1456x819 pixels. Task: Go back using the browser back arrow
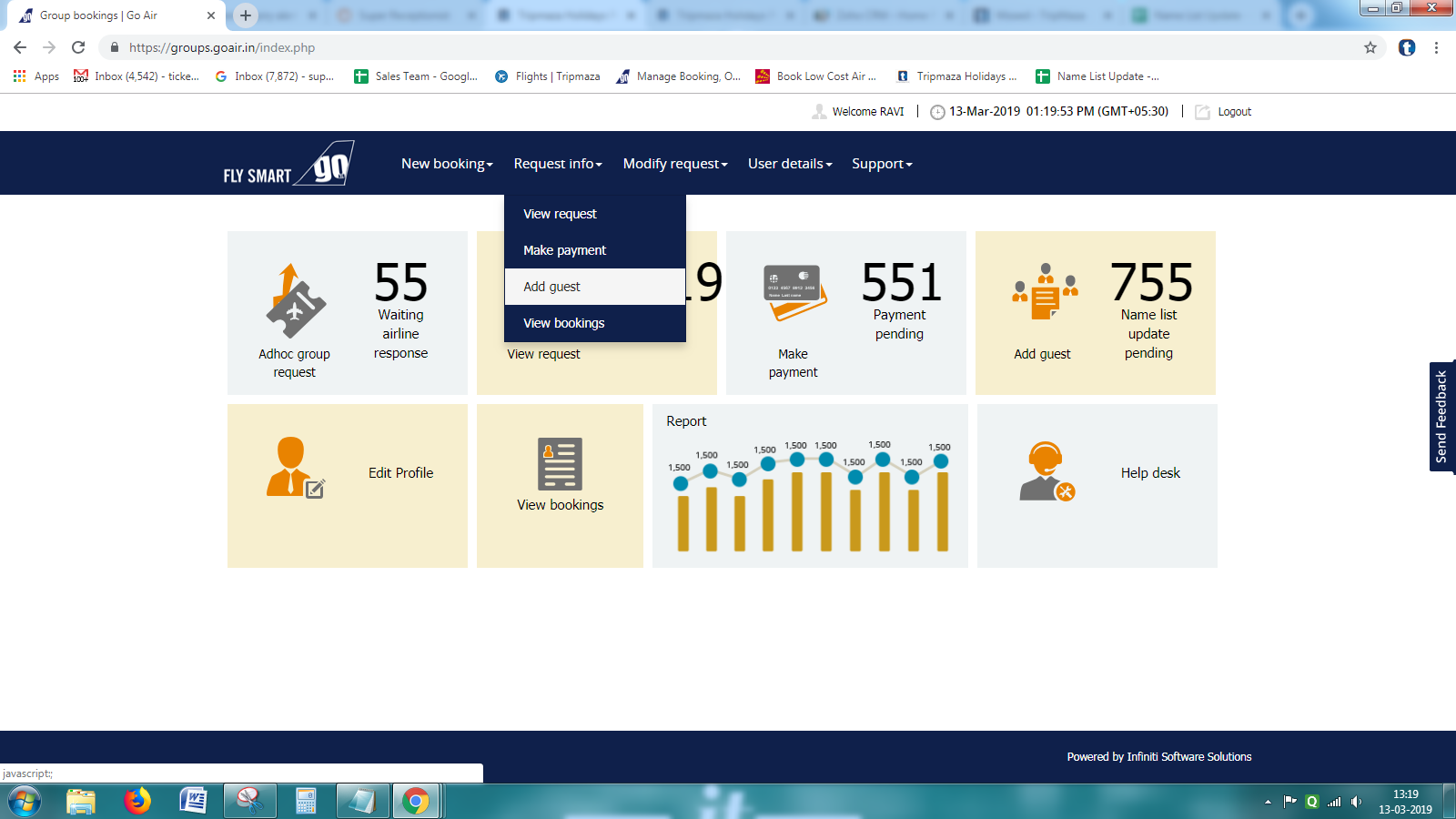tap(20, 47)
